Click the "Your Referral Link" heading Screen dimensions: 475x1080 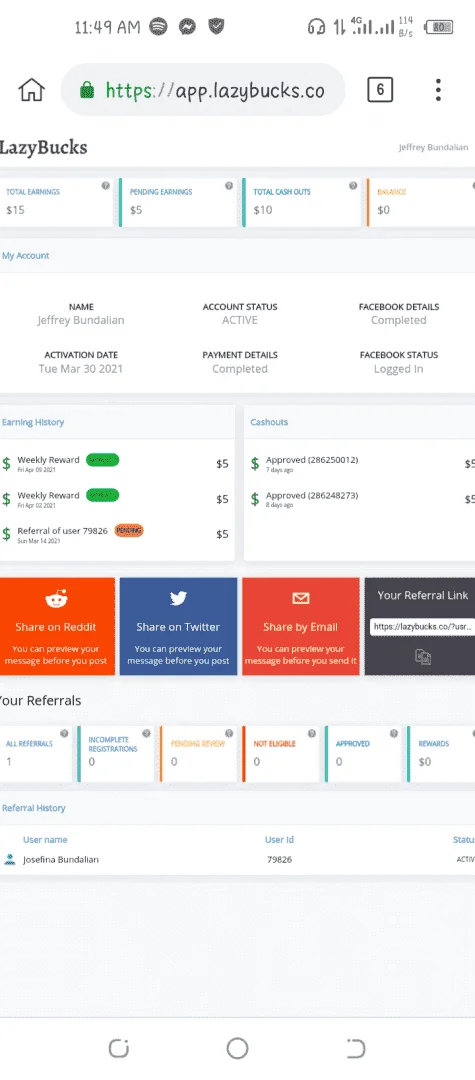tap(423, 595)
